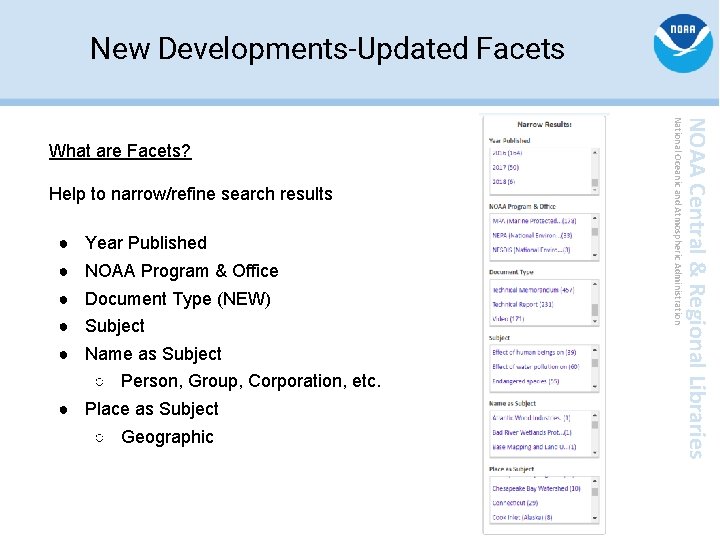Click Place as Subject bullet on slide
Viewport: 720px width, 540px height.
(x=152, y=409)
